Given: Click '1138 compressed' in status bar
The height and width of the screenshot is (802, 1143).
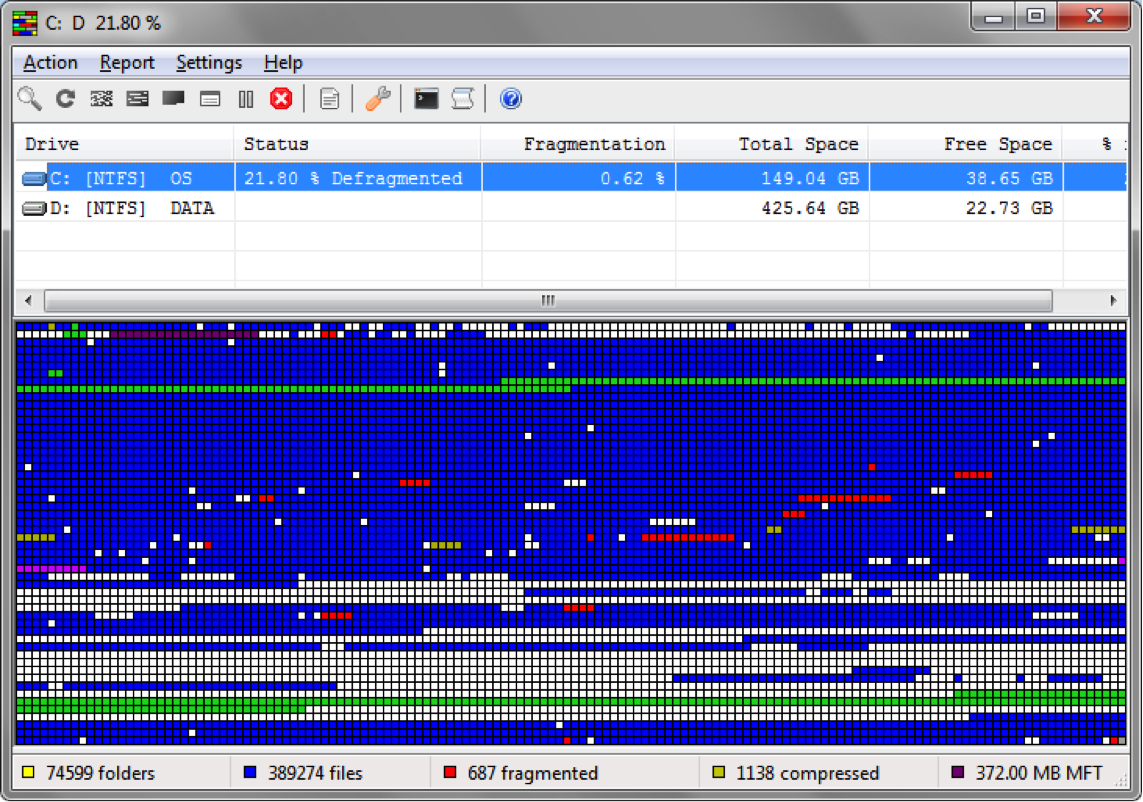Looking at the screenshot, I should (808, 773).
